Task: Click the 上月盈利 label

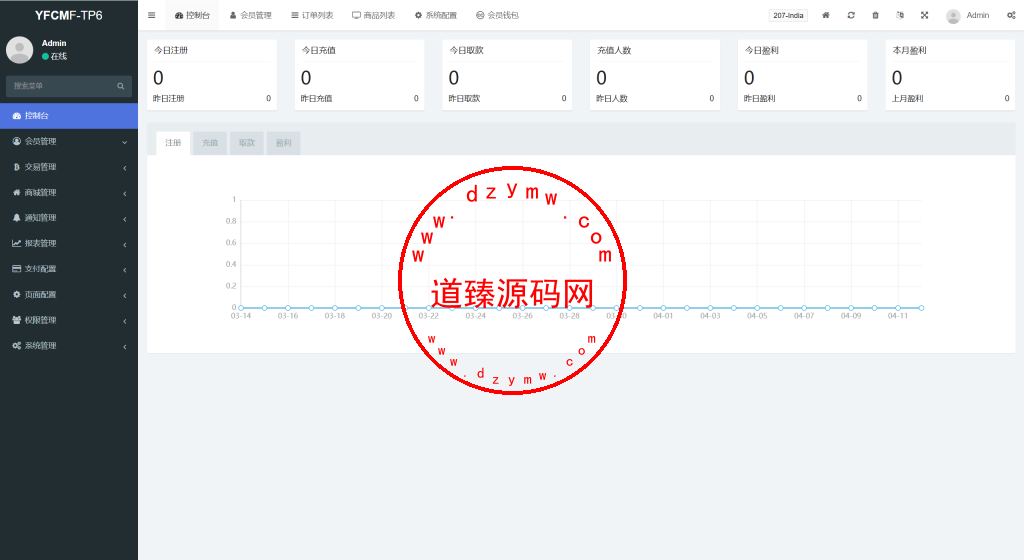Action: point(908,99)
